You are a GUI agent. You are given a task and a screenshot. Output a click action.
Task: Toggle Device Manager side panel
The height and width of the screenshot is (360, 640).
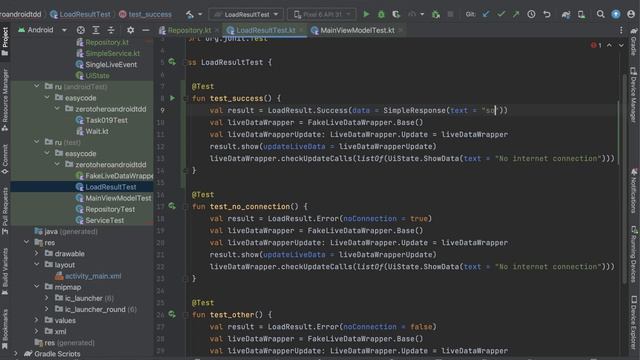pyautogui.click(x=634, y=94)
